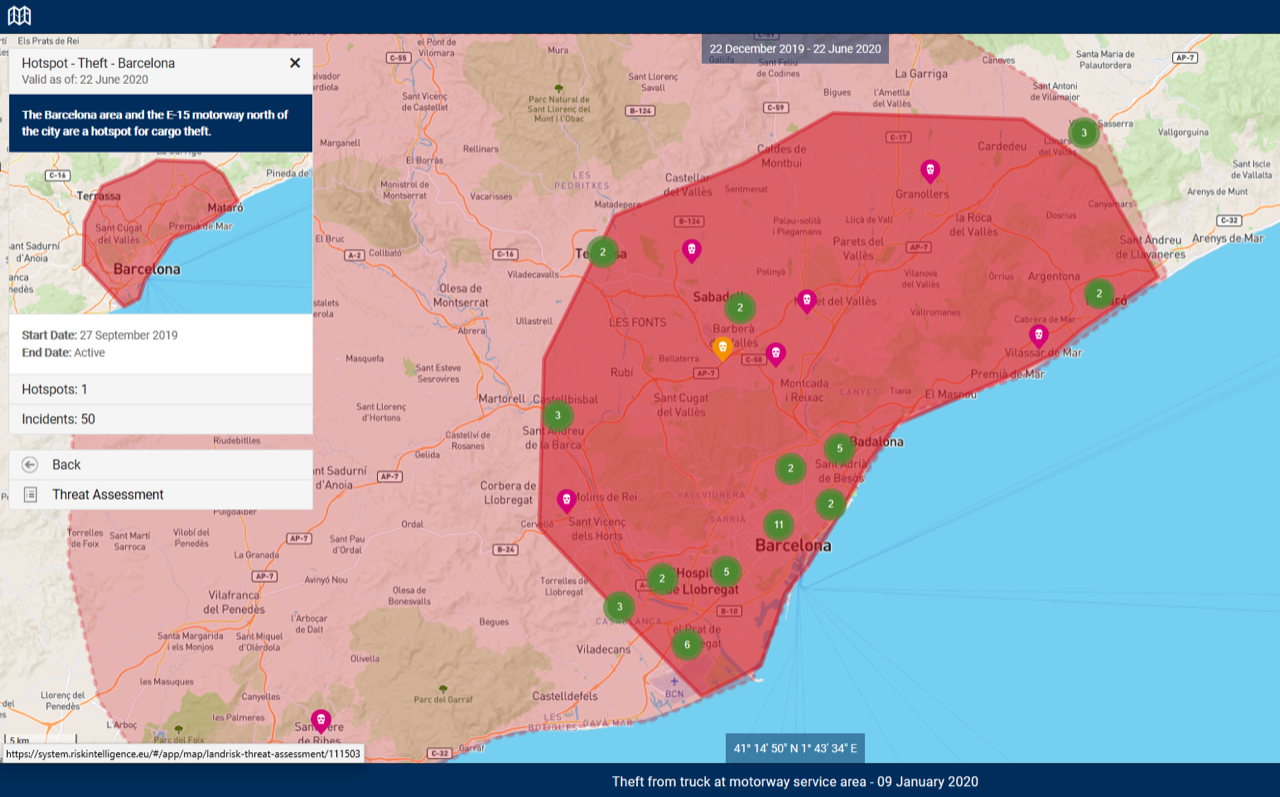This screenshot has width=1280, height=797.
Task: Open the 3-incident cluster near Castellbisbal
Action: (x=558, y=415)
